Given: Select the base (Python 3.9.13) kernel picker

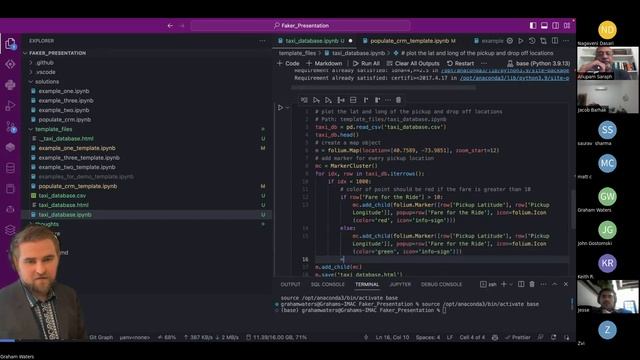Looking at the screenshot, I should click(x=538, y=63).
